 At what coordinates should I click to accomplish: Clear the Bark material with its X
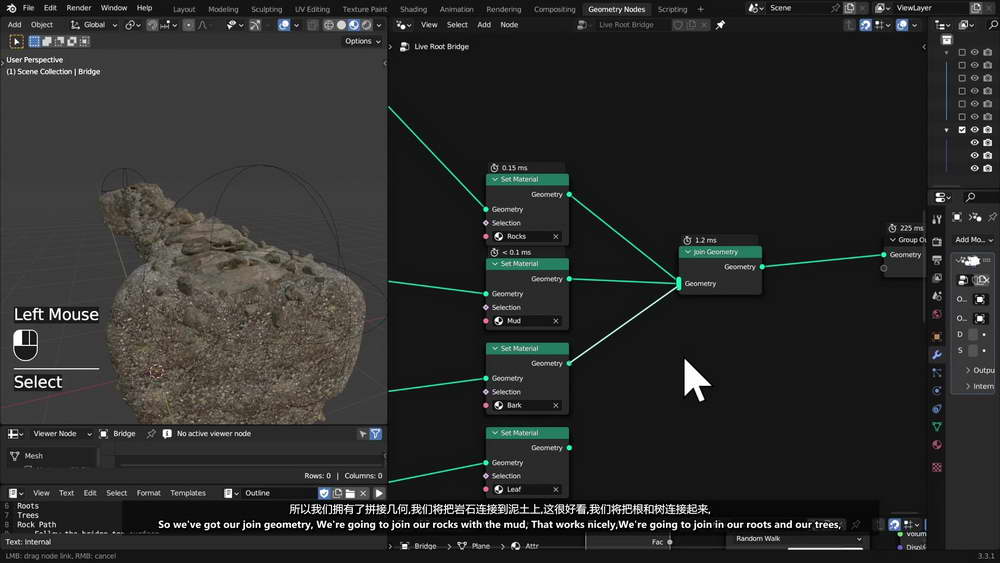click(555, 406)
